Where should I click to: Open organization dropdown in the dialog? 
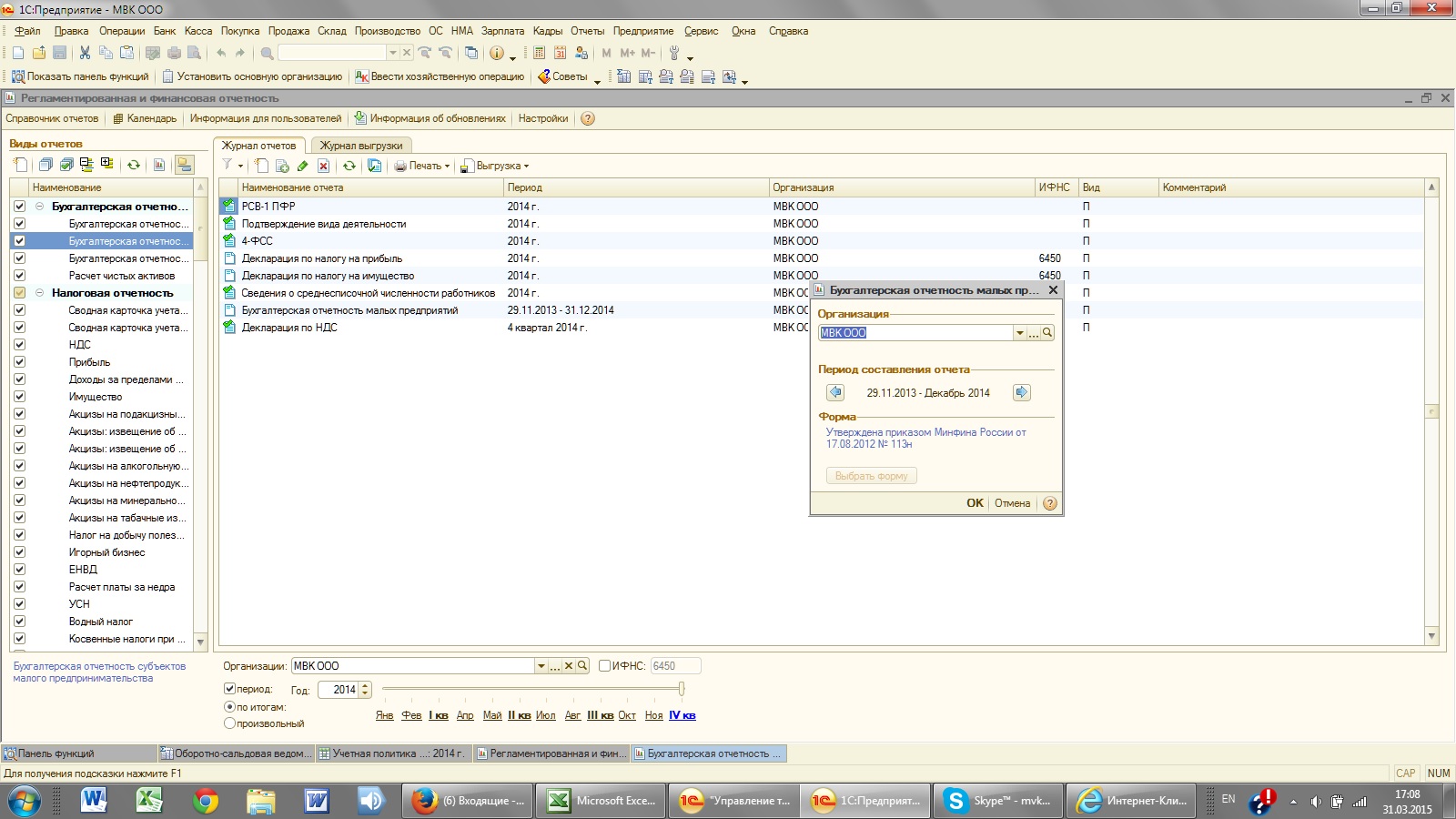click(x=1019, y=333)
